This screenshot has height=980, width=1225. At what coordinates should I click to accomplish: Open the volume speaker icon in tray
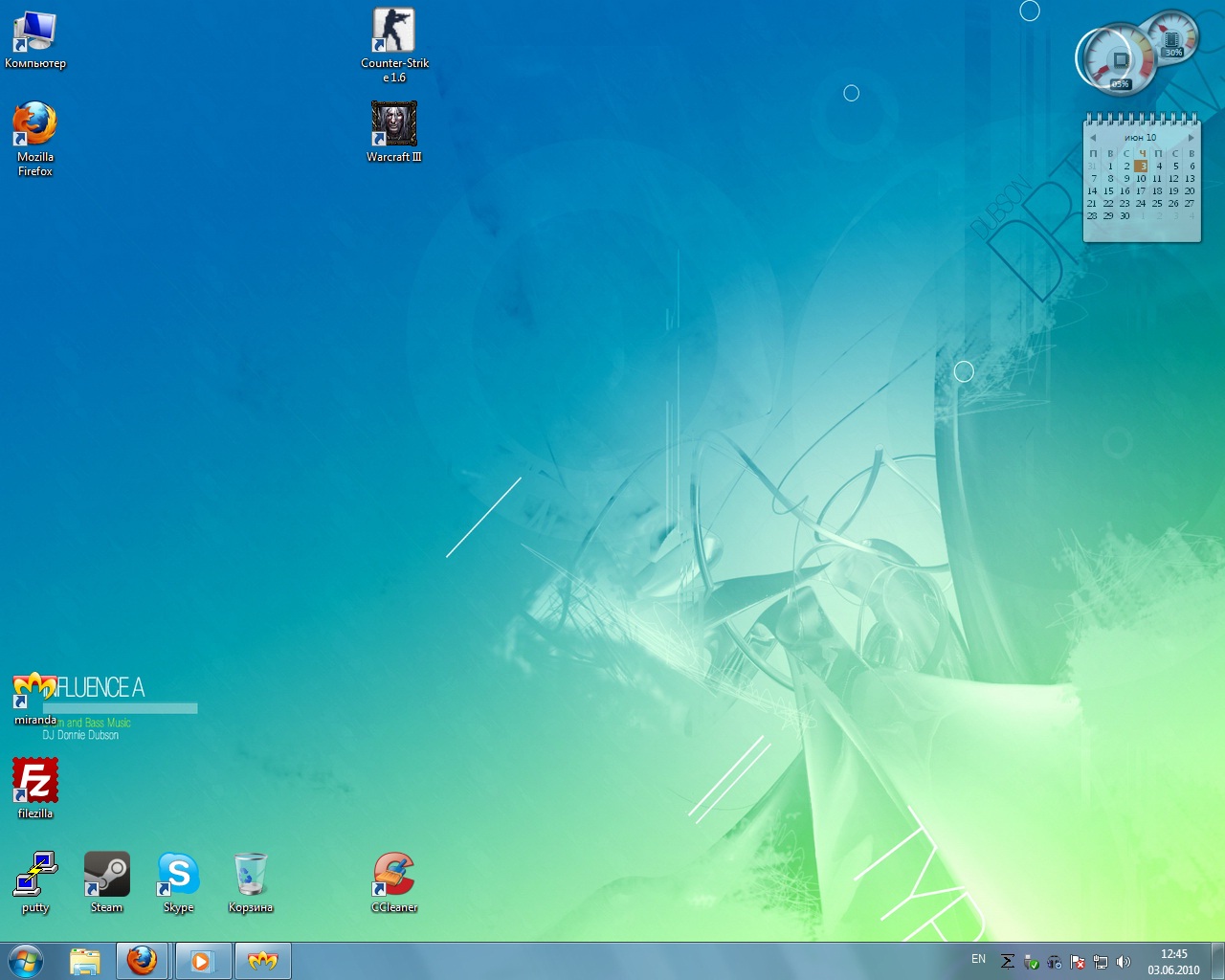click(1124, 962)
